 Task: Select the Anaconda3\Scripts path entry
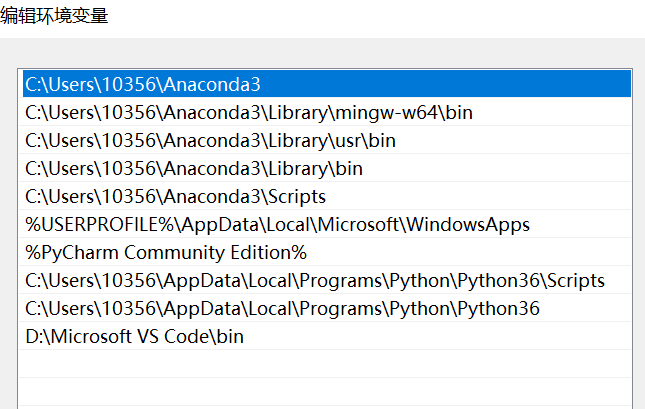[x=175, y=196]
